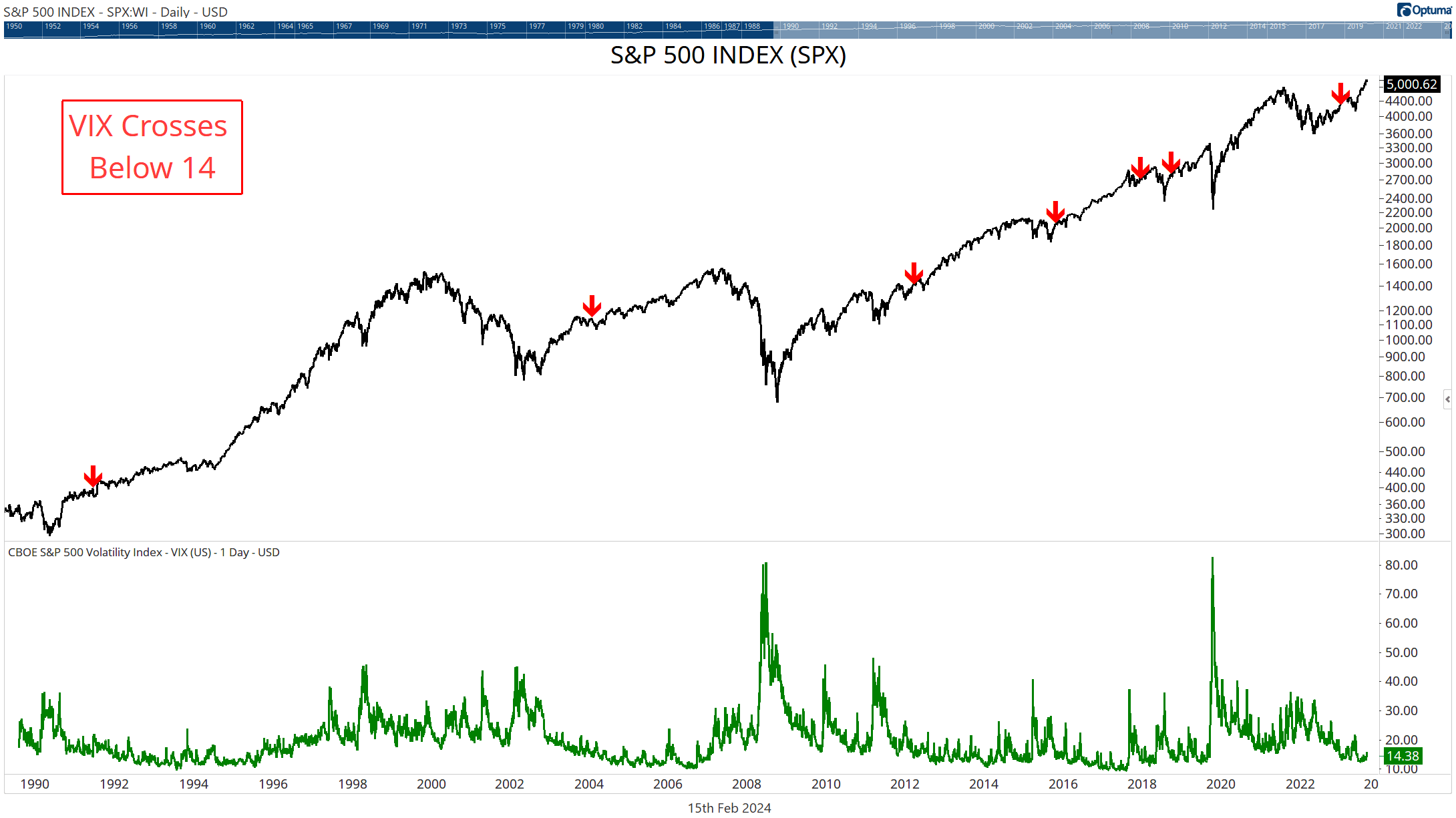
Task: Click the date label '15th Feb 2024'
Action: click(x=729, y=808)
